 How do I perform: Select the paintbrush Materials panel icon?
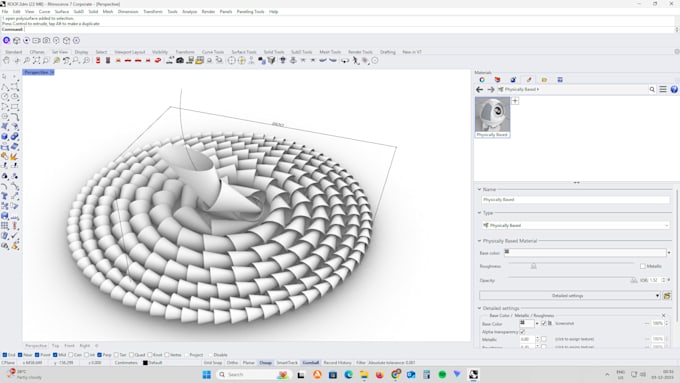click(529, 79)
